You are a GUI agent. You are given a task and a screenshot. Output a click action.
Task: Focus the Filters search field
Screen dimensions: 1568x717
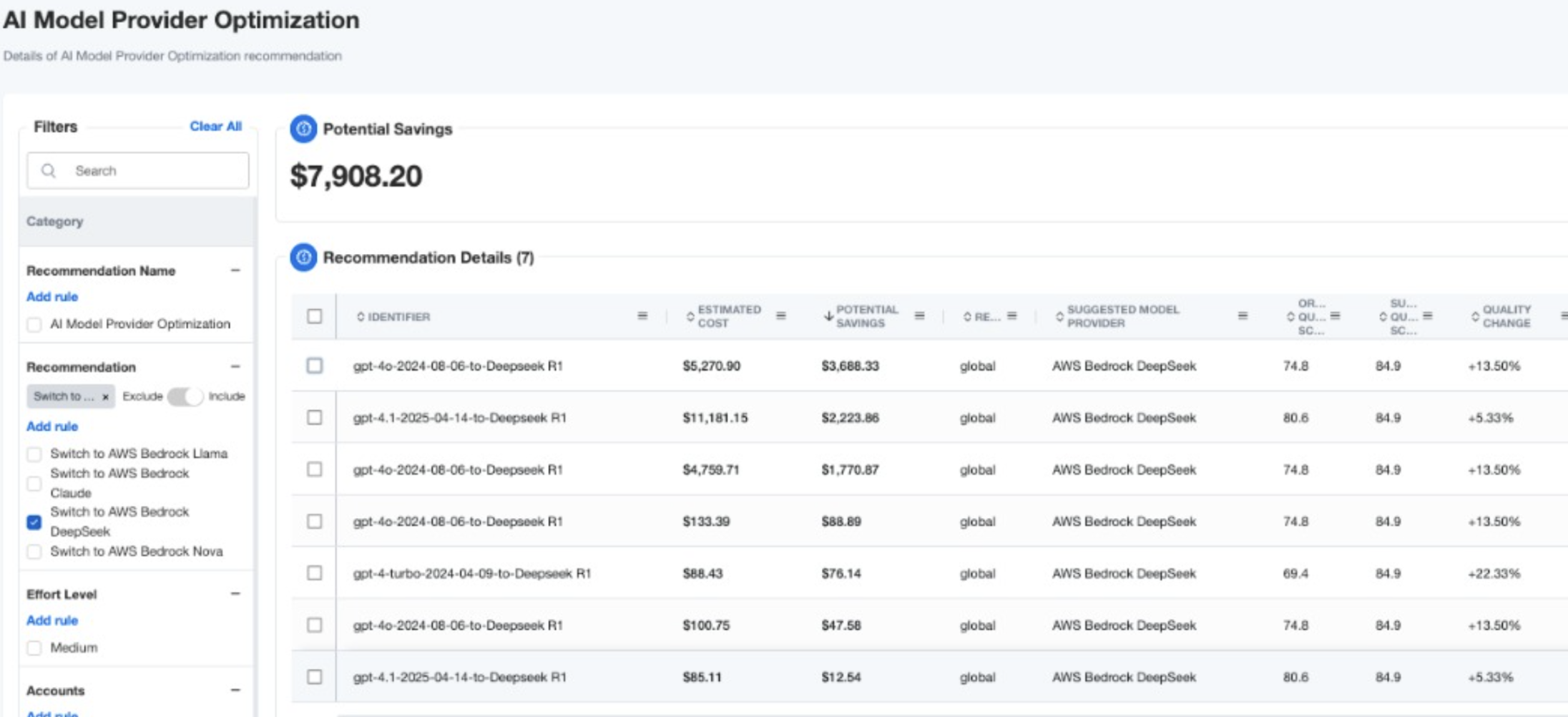tap(138, 170)
